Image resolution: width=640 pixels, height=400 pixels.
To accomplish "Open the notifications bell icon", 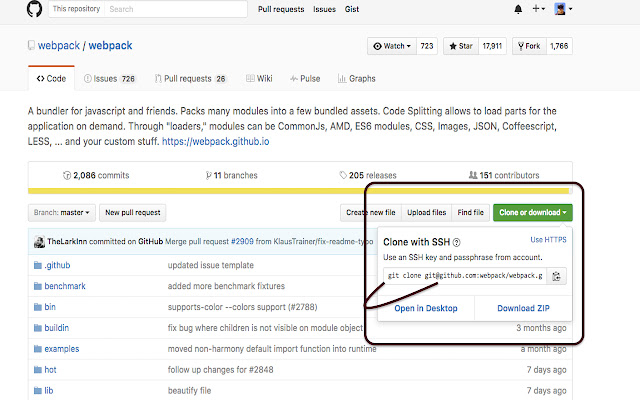I will click(x=518, y=9).
